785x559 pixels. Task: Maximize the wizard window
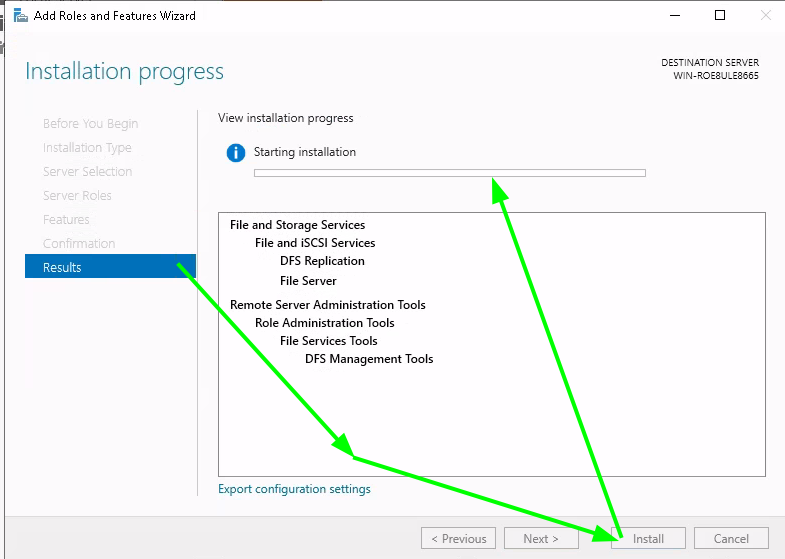(x=720, y=16)
